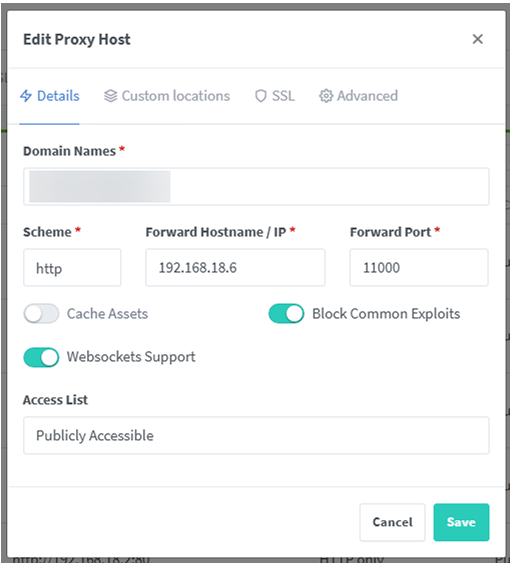Click the stacked layers icon for Custom locations
Image resolution: width=512 pixels, height=566 pixels.
click(110, 96)
